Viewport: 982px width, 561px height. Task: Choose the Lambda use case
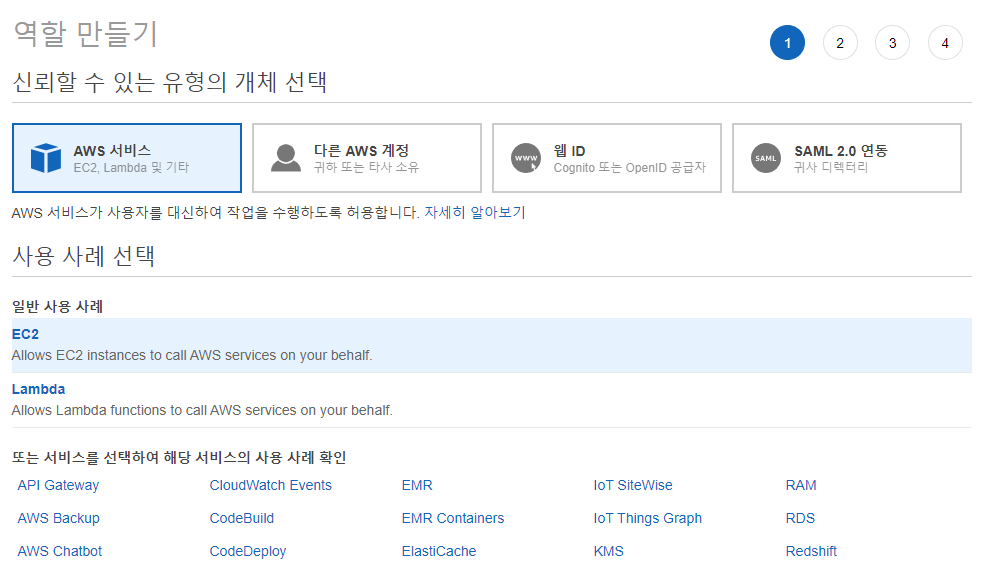coord(492,400)
